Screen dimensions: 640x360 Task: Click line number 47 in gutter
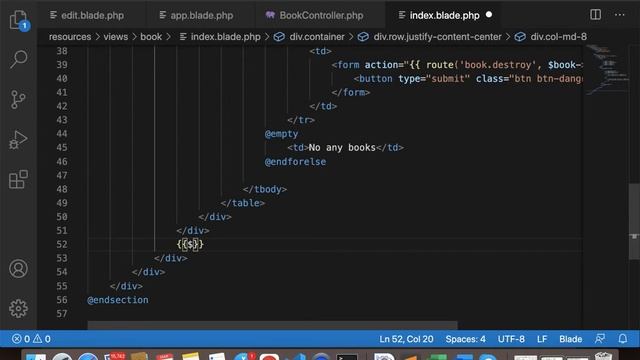(62, 176)
